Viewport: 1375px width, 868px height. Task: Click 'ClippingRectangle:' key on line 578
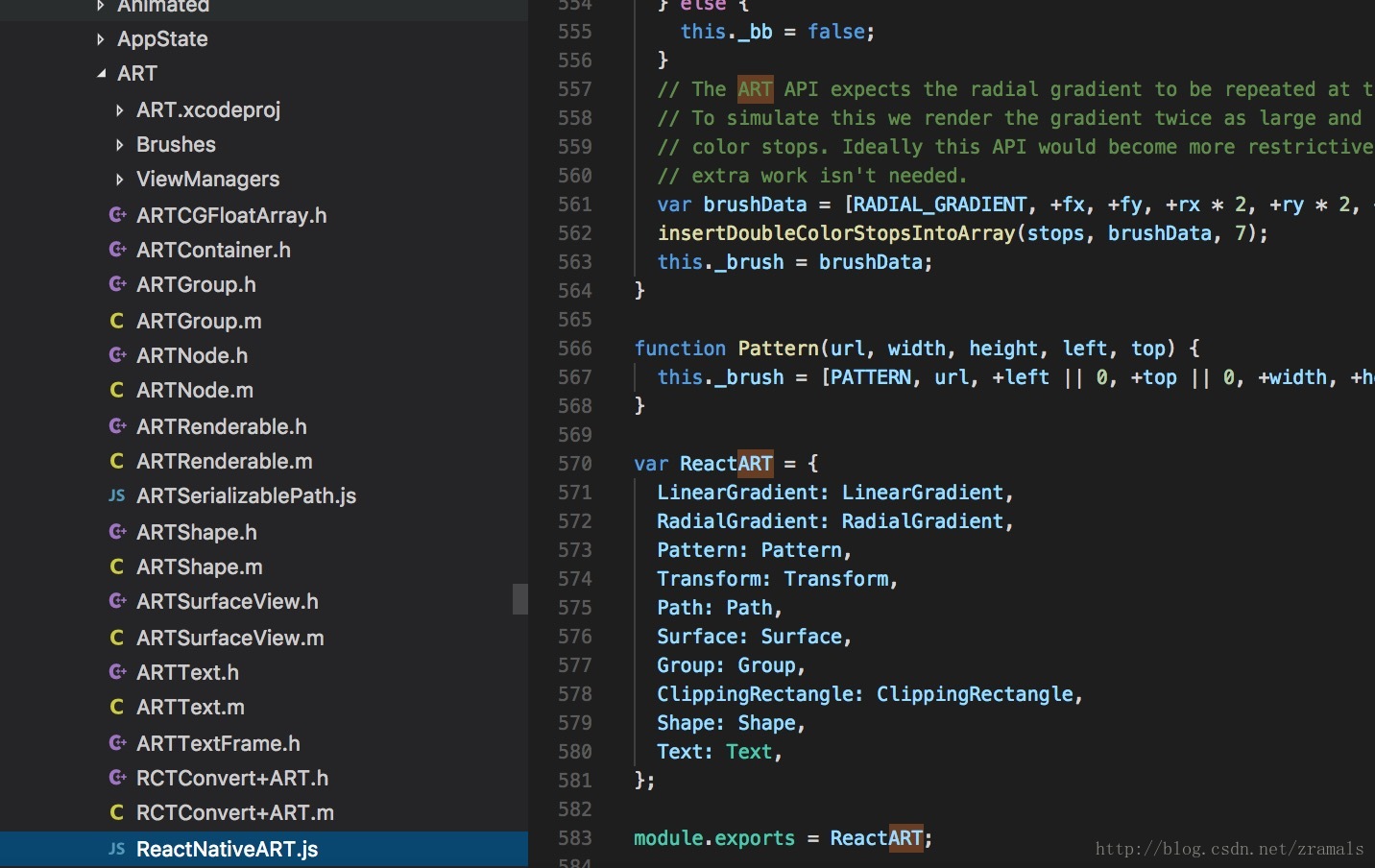tap(760, 694)
